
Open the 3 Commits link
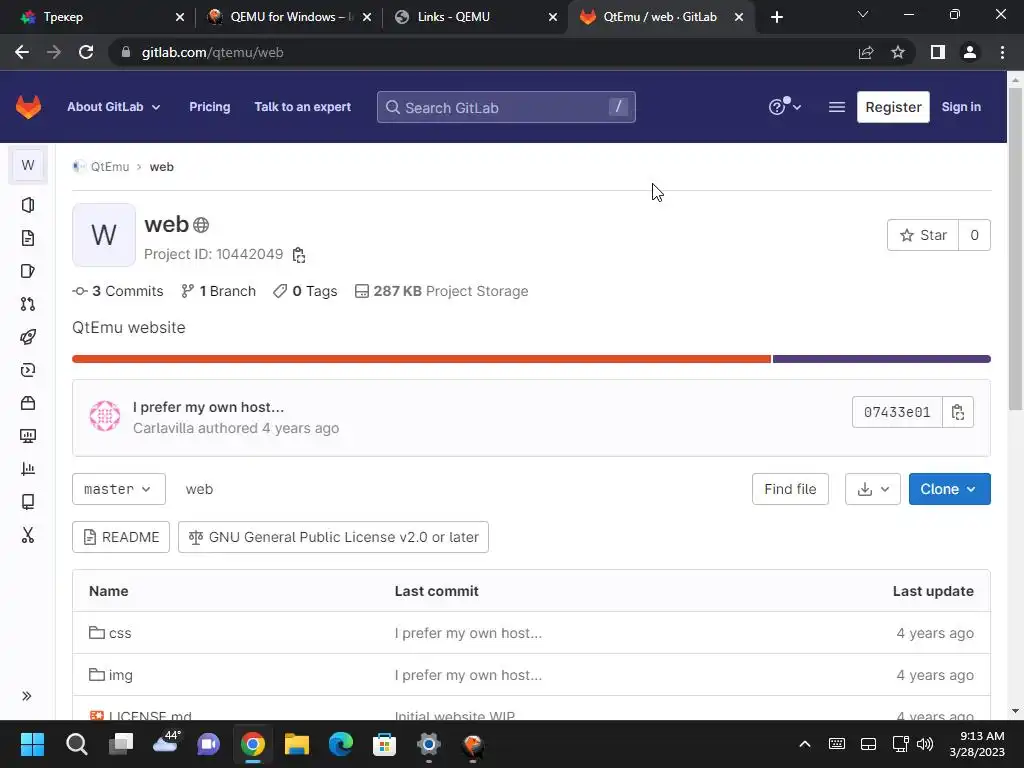click(x=118, y=291)
